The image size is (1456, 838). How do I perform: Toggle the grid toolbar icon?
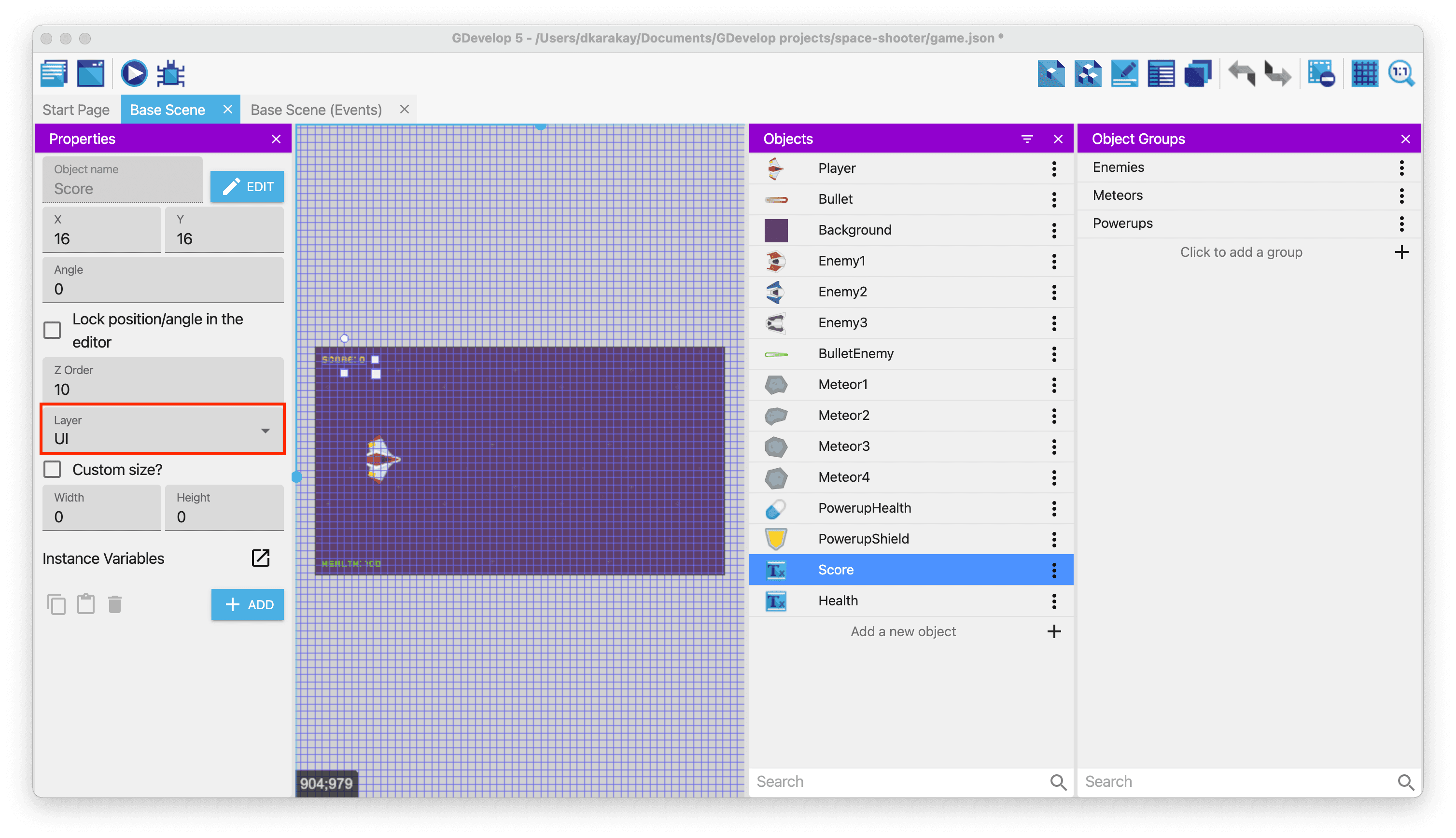(x=1364, y=74)
